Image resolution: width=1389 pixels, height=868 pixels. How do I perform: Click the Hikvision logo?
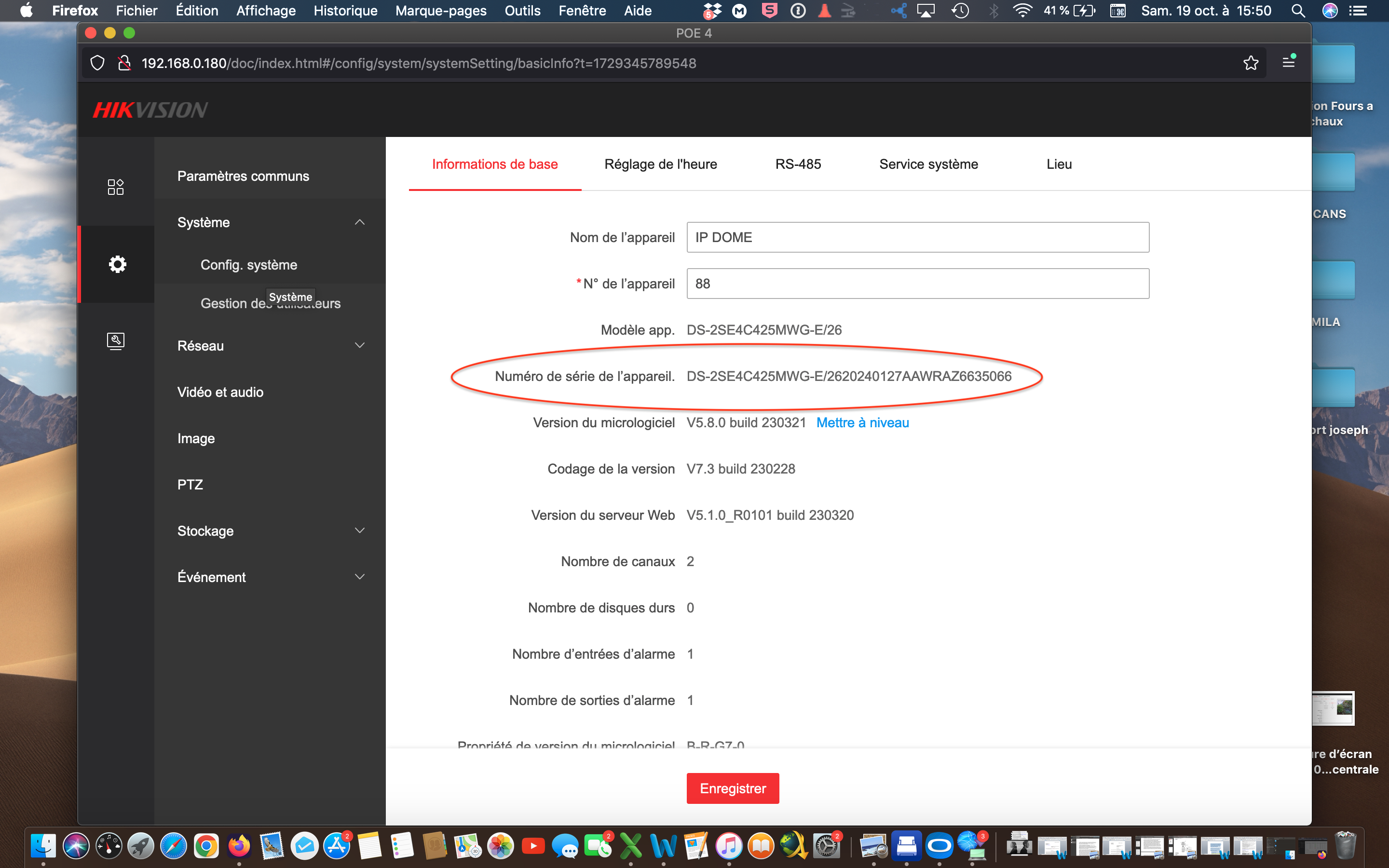(150, 109)
